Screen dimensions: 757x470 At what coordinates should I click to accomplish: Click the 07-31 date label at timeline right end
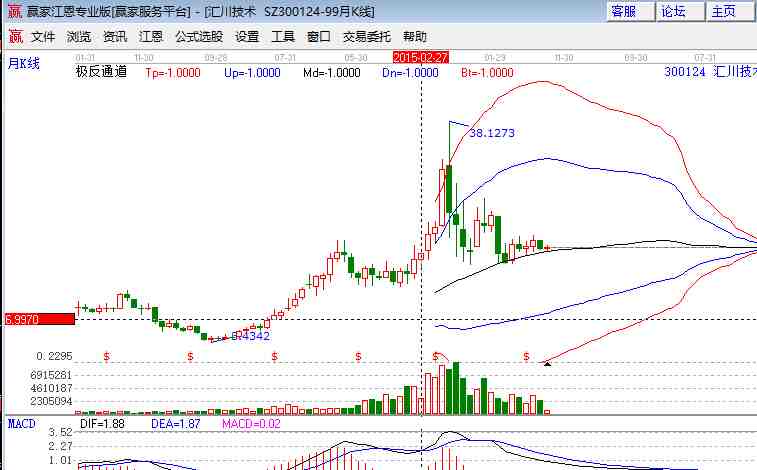(705, 57)
